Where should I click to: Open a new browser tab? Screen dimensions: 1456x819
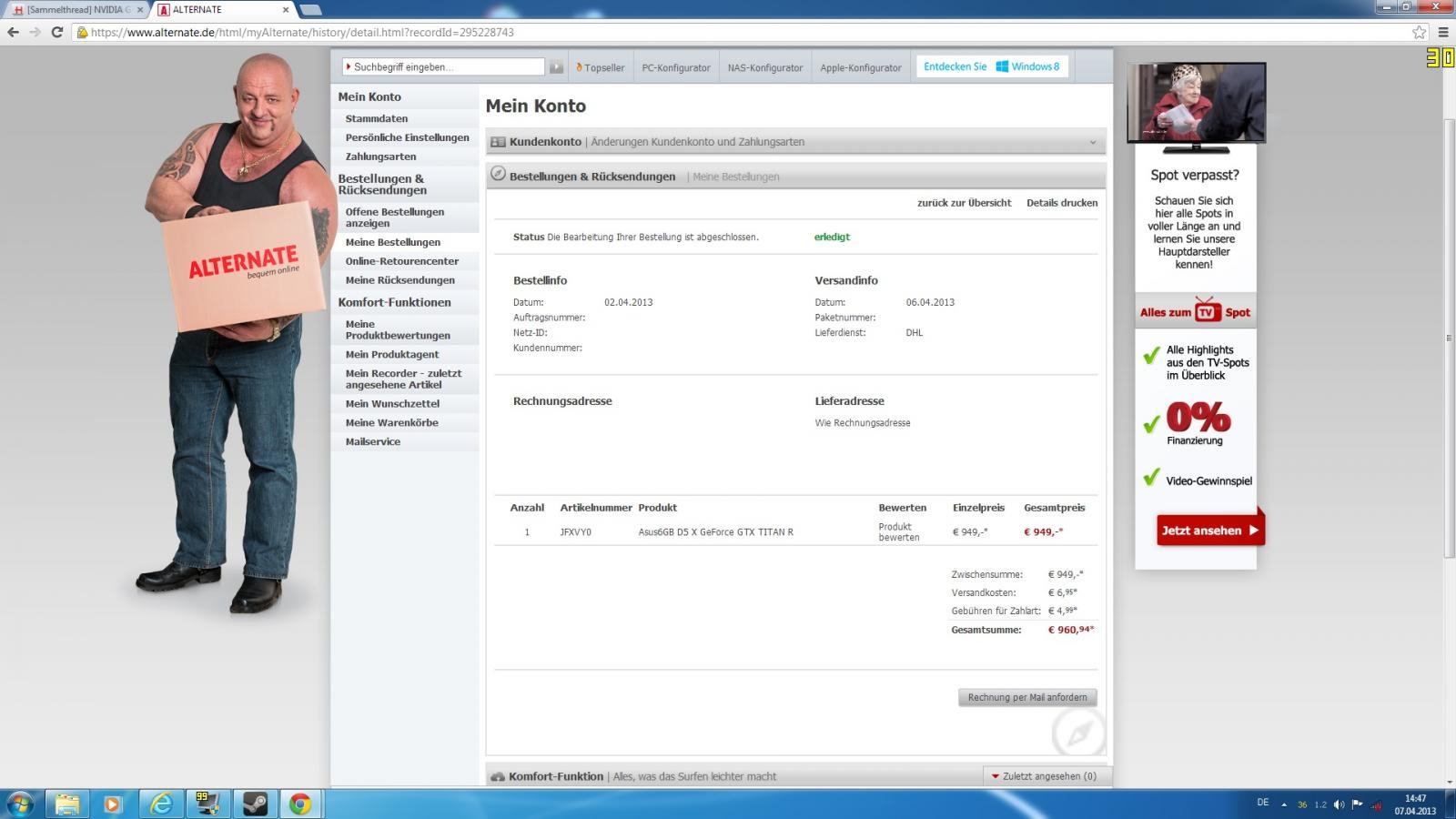pos(310,10)
